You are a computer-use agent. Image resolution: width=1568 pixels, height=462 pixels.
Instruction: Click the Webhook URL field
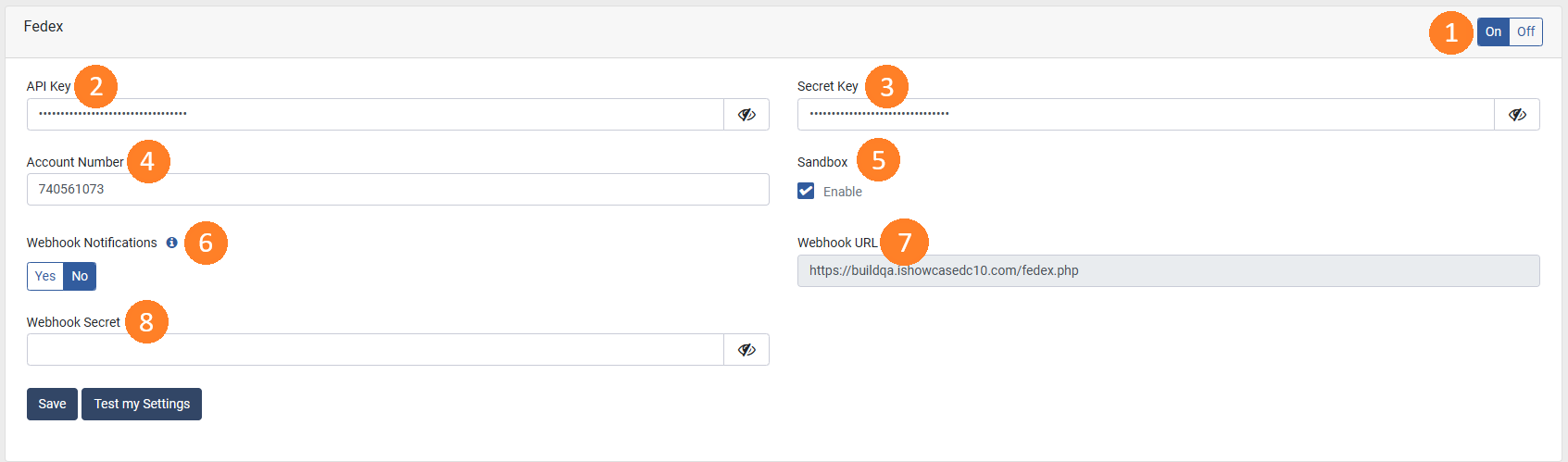pyautogui.click(x=1169, y=271)
